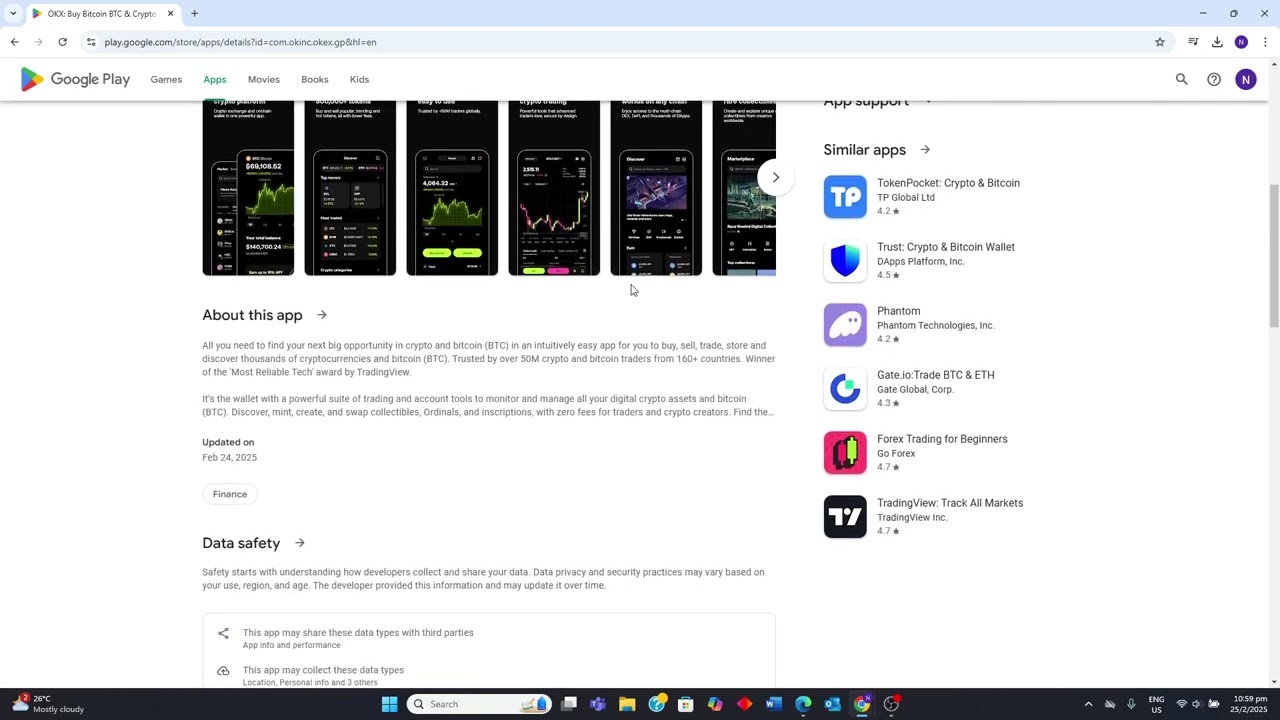This screenshot has height=720, width=1280.
Task: Click the Windows taskbar Search box
Action: pyautogui.click(x=480, y=704)
